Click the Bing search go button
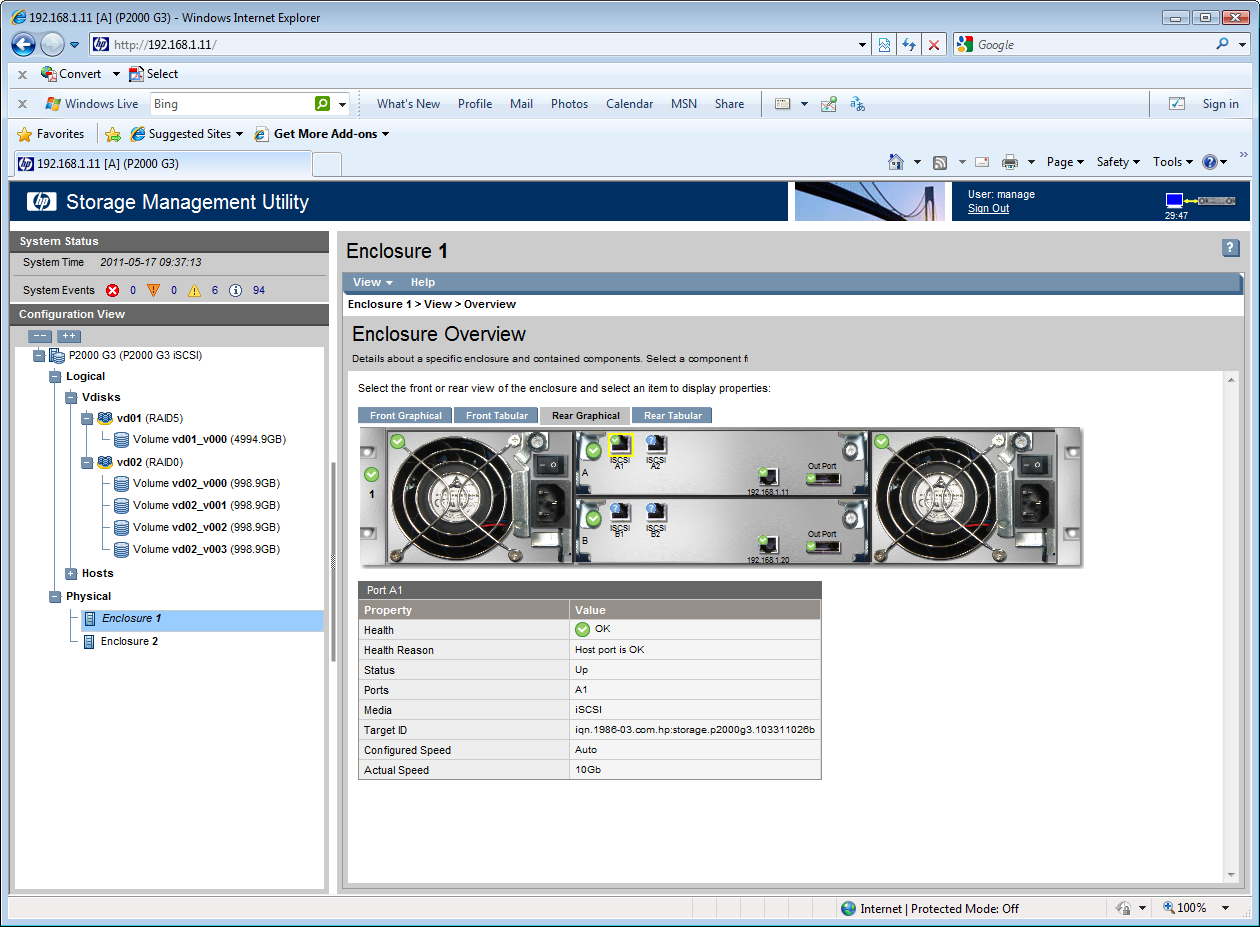The height and width of the screenshot is (927, 1260). point(322,104)
